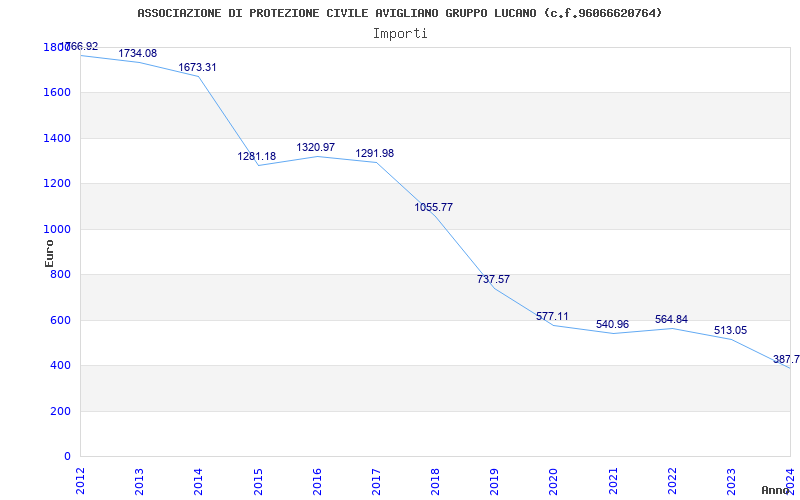Click the x-axis year 2016
The height and width of the screenshot is (500, 800).
coord(317,481)
